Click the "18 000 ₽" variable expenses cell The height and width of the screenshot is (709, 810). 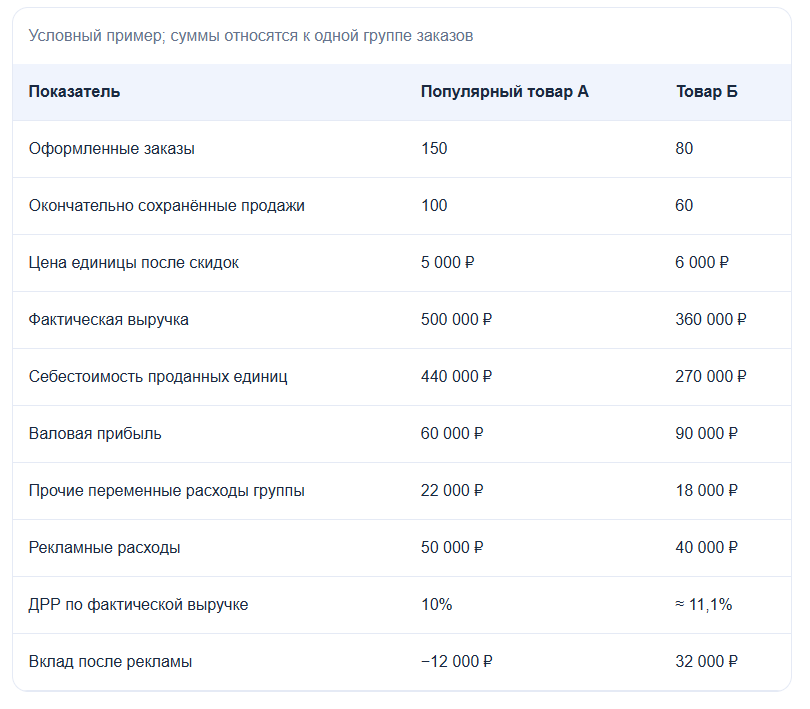706,490
